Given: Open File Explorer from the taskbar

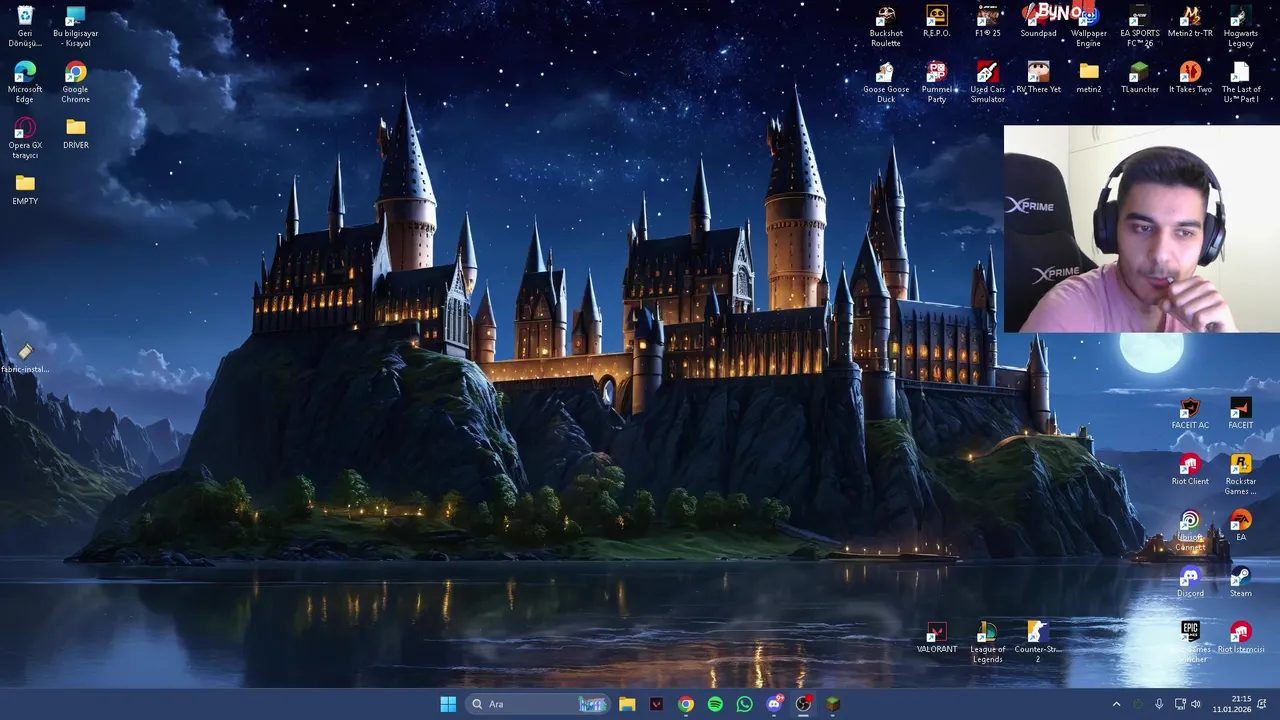Looking at the screenshot, I should [x=627, y=704].
